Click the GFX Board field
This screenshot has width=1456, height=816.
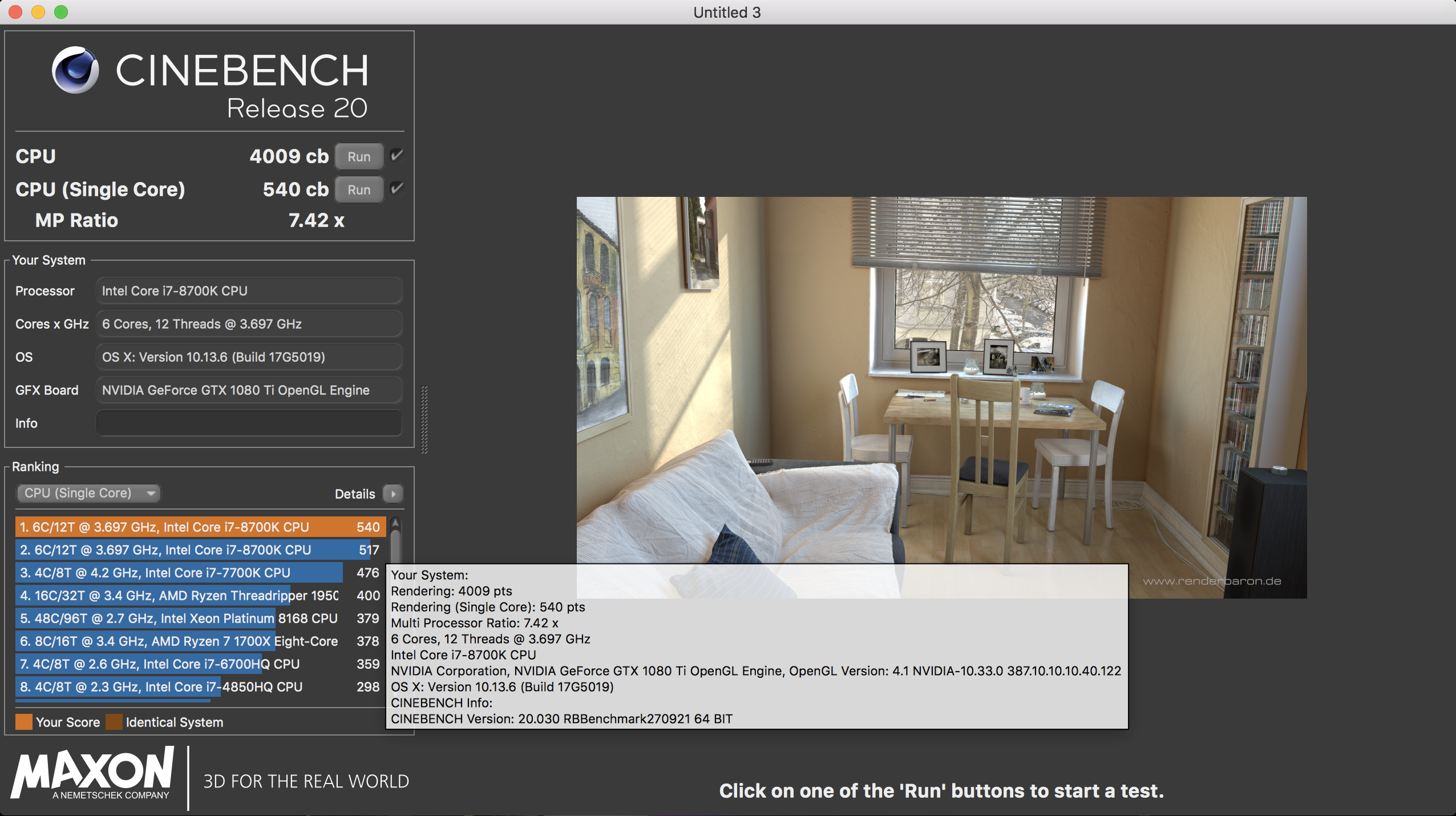pyautogui.click(x=249, y=390)
